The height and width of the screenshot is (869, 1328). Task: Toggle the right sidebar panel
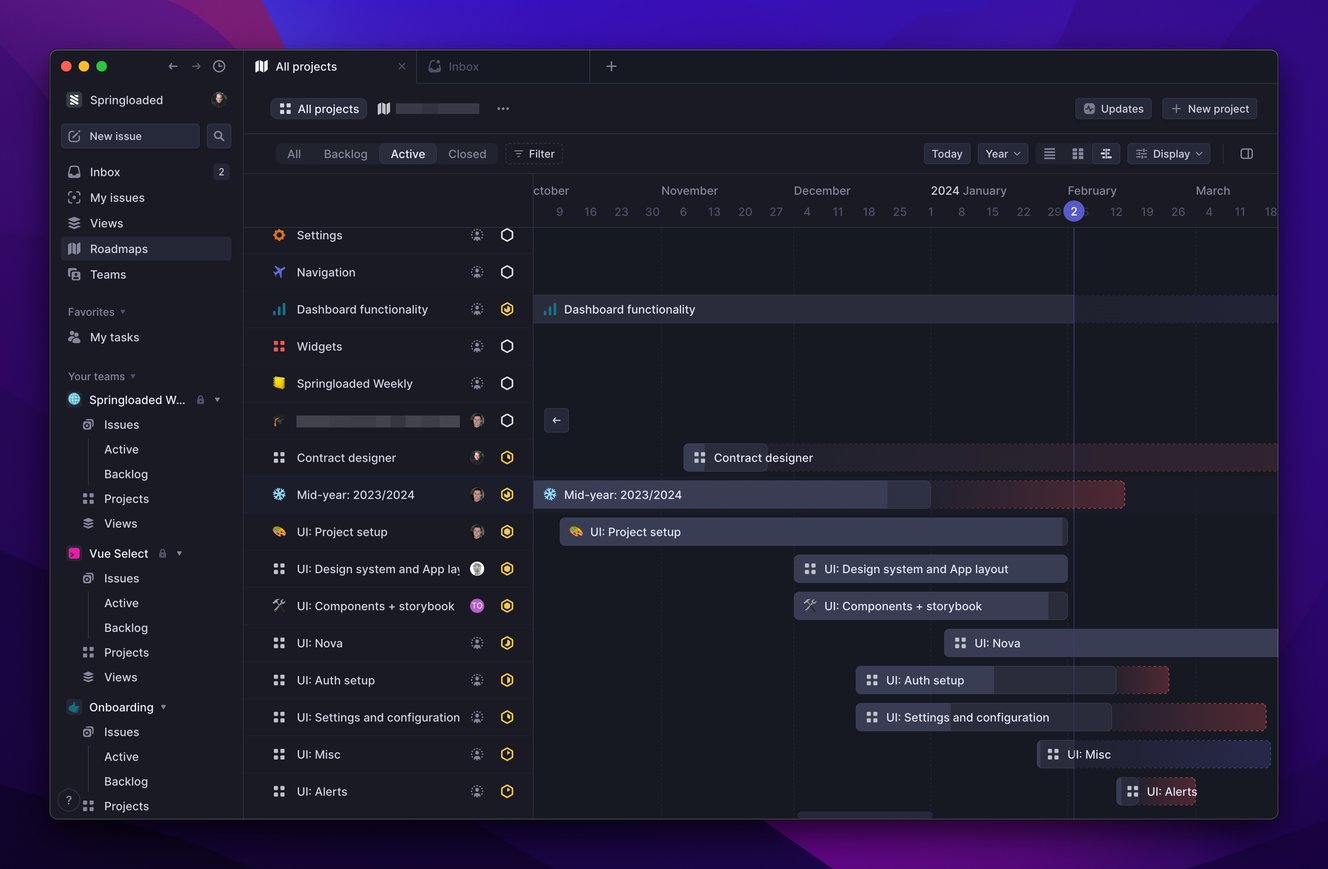[1246, 154]
